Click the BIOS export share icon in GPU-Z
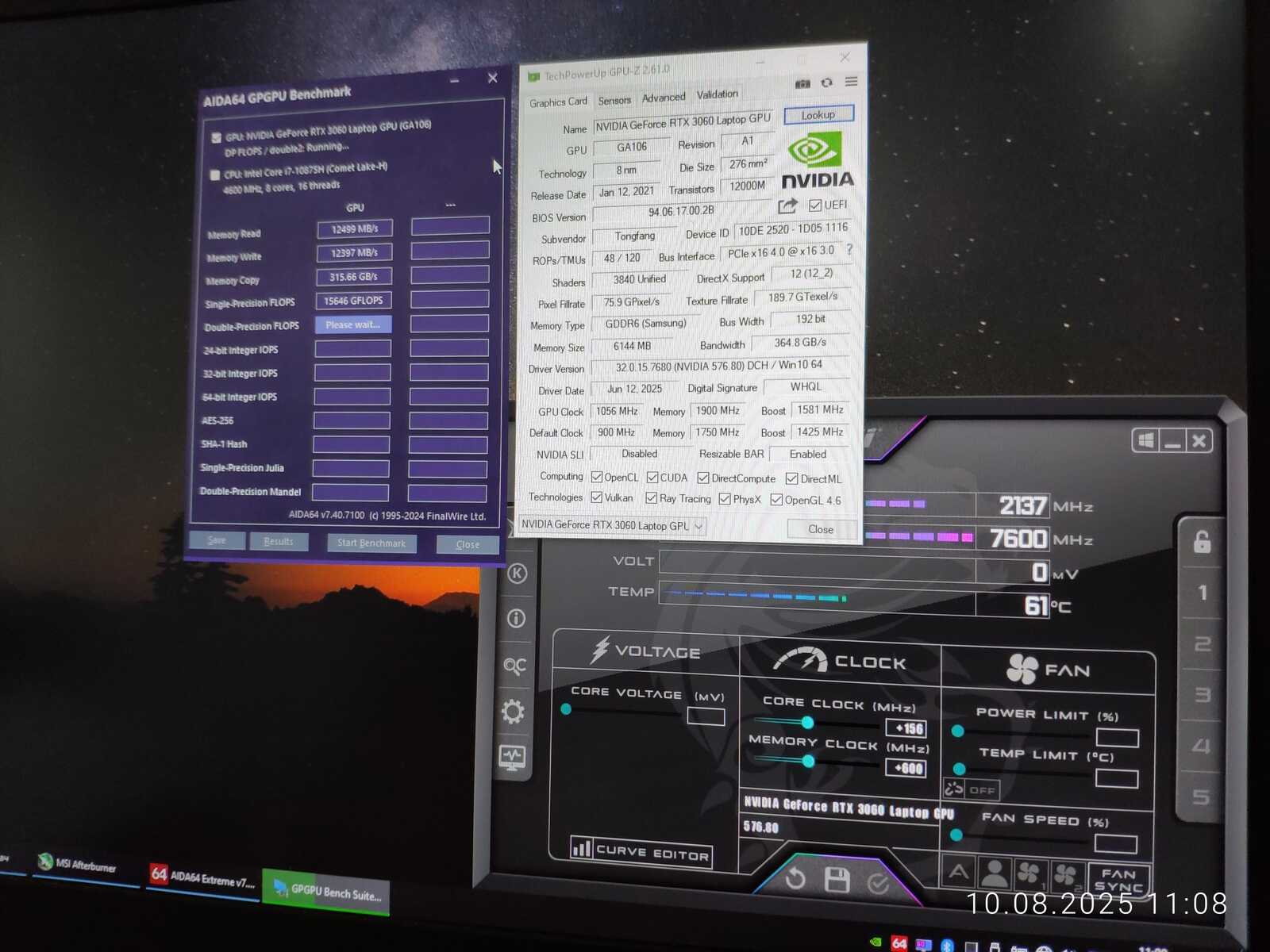Screen dimensions: 1270x952 787,206
